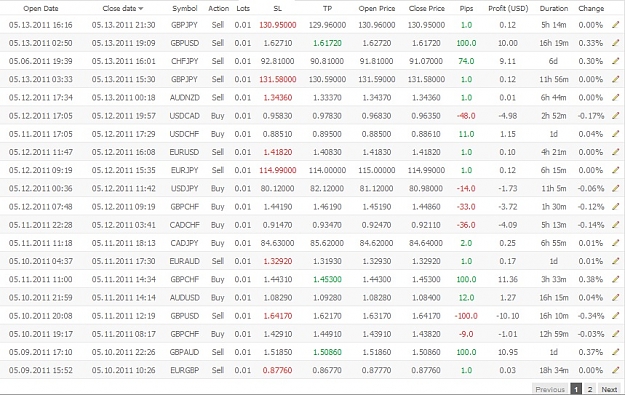Select the 12h 59m duration cell

point(554,334)
